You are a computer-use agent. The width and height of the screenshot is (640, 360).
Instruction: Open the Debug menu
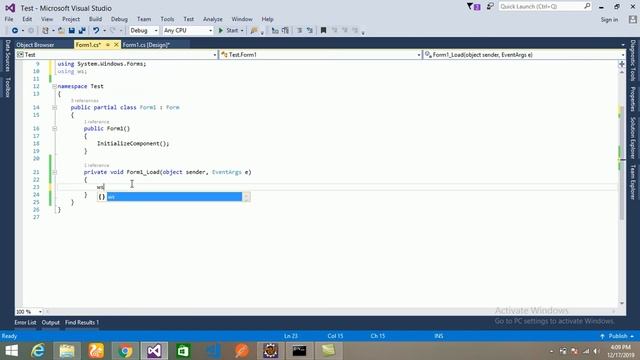[119, 19]
